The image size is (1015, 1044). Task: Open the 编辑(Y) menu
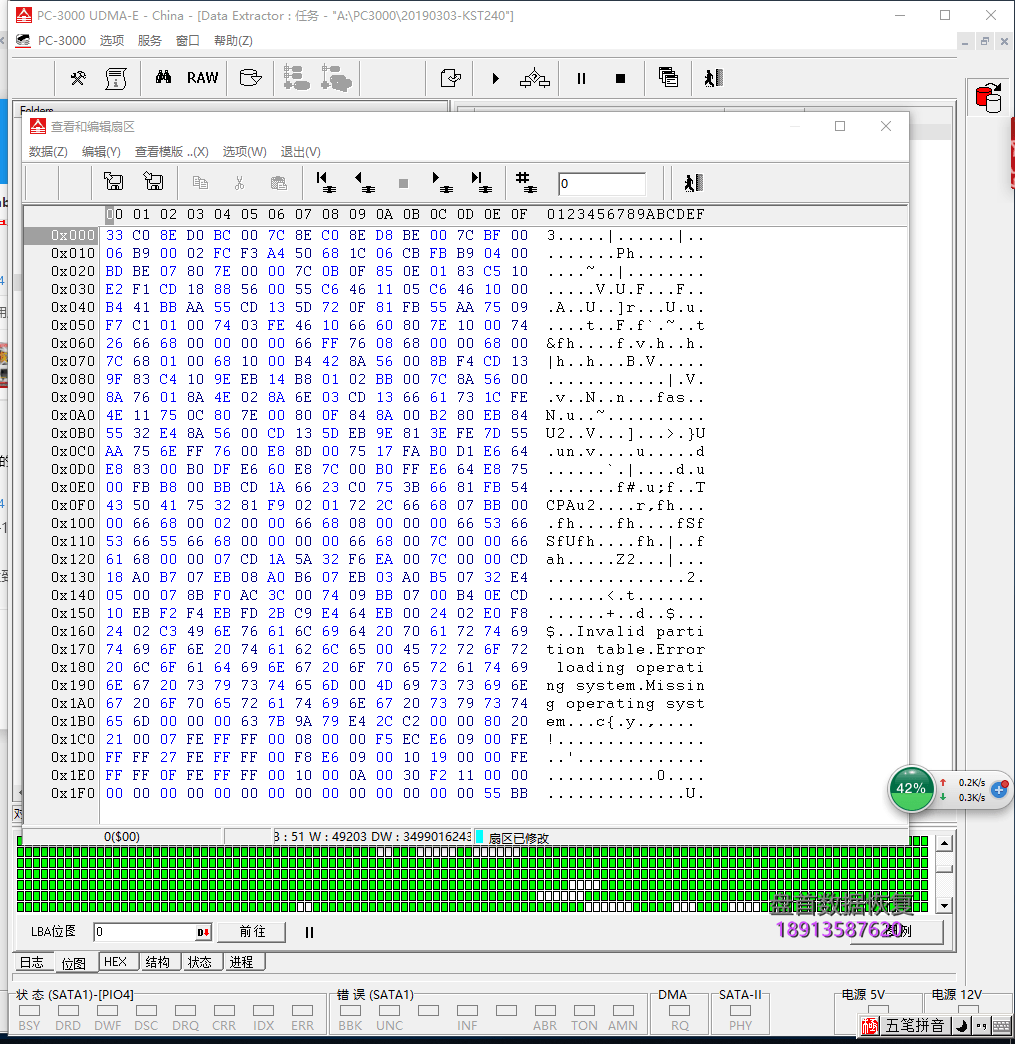point(101,152)
